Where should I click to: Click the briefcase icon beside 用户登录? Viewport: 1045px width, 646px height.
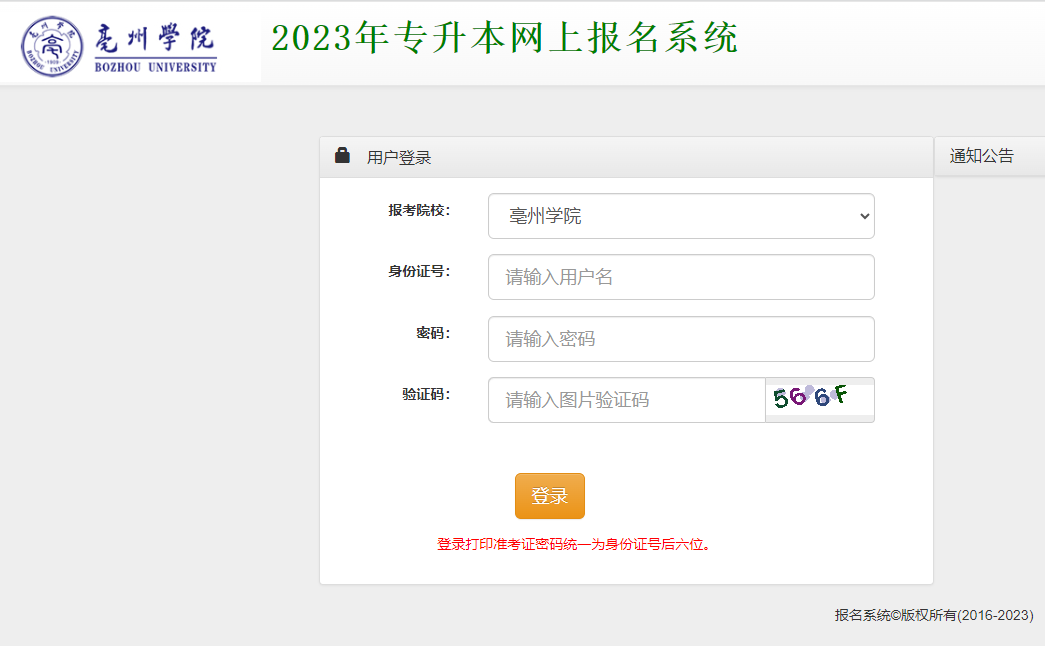[342, 156]
